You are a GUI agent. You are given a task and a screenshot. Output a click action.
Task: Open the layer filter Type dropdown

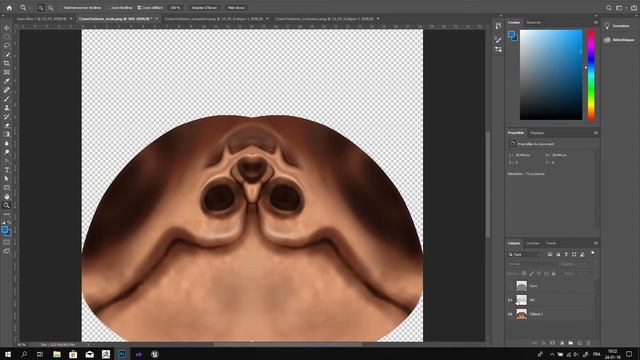tap(524, 254)
